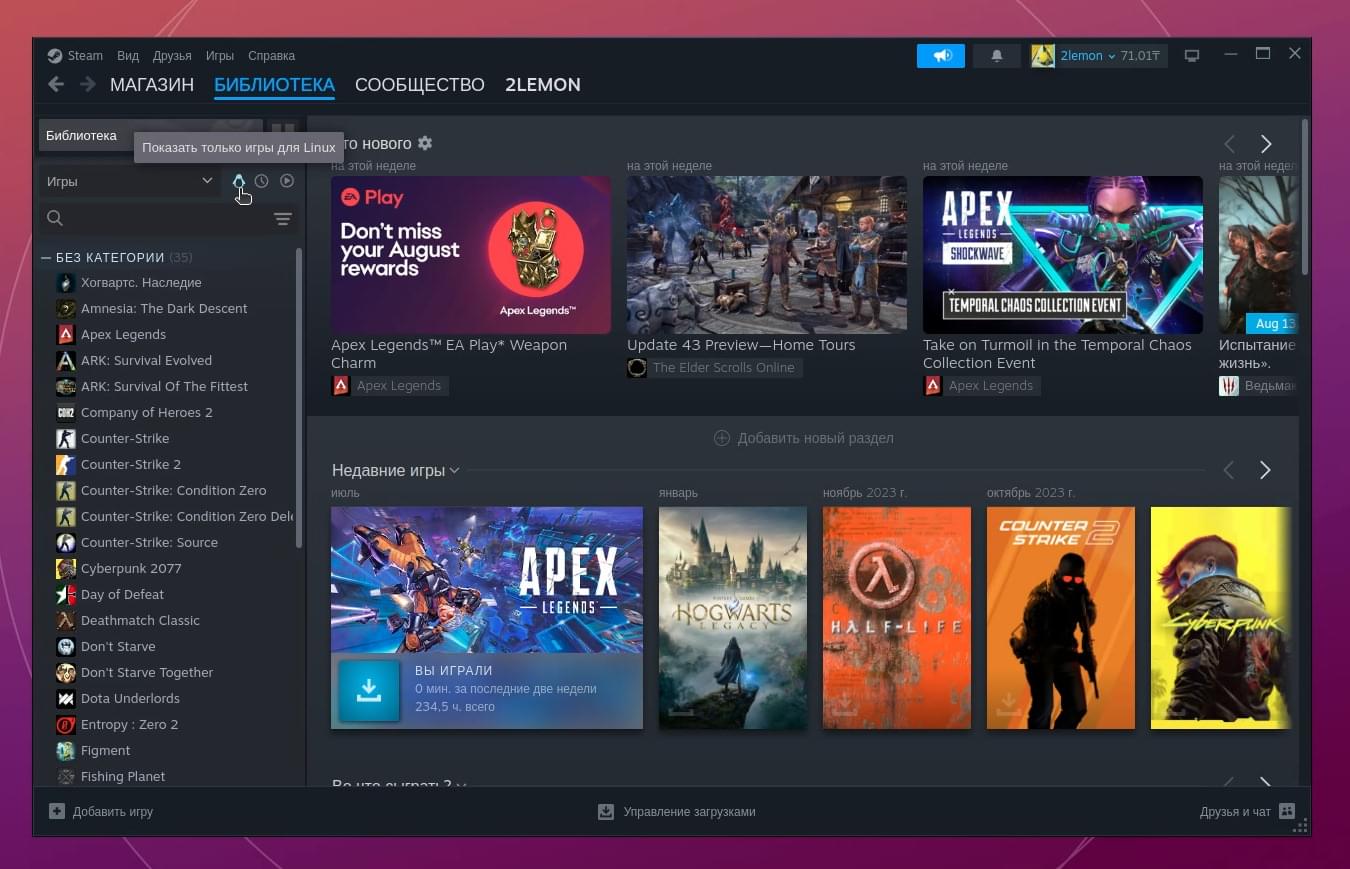Open The Elder Scrolls Online tag

tap(714, 368)
